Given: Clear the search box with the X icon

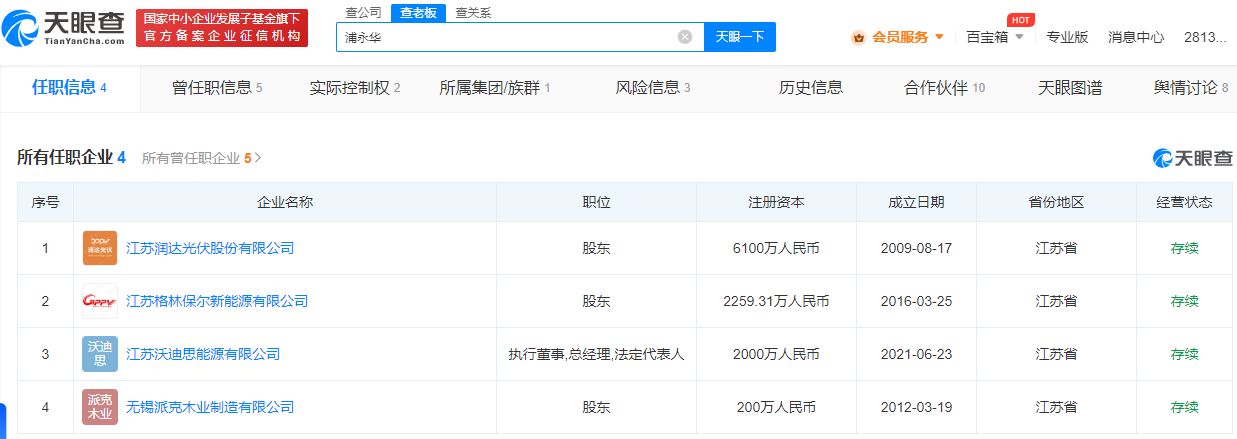Looking at the screenshot, I should tap(685, 37).
